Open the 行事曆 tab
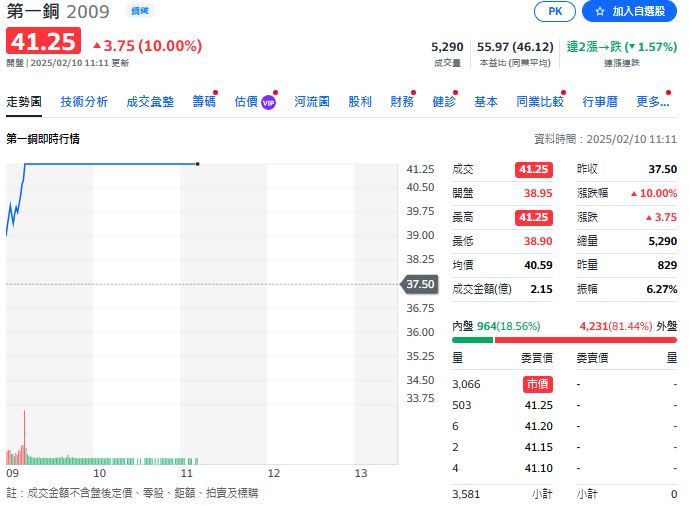This screenshot has width=689, height=506. [x=600, y=102]
